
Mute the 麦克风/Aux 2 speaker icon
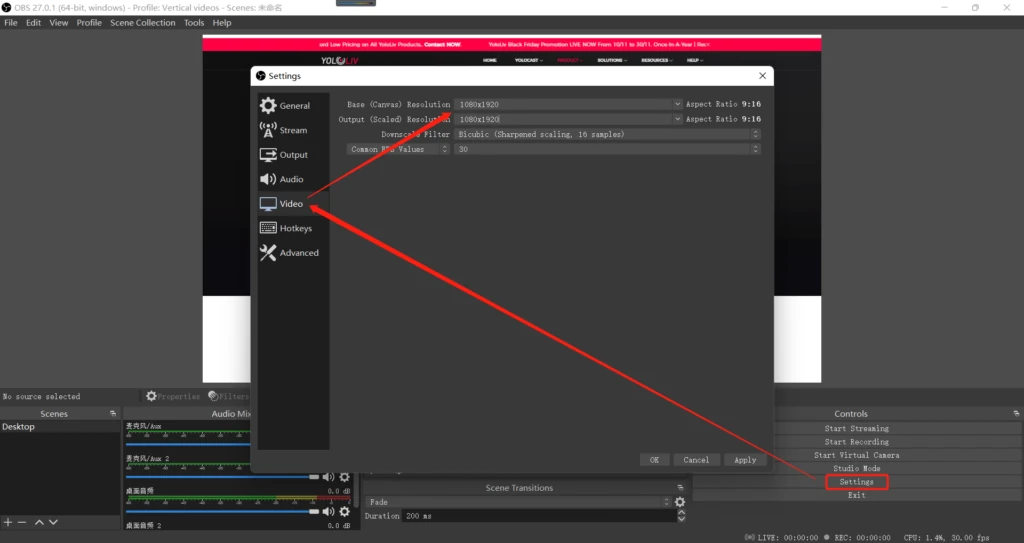point(327,477)
